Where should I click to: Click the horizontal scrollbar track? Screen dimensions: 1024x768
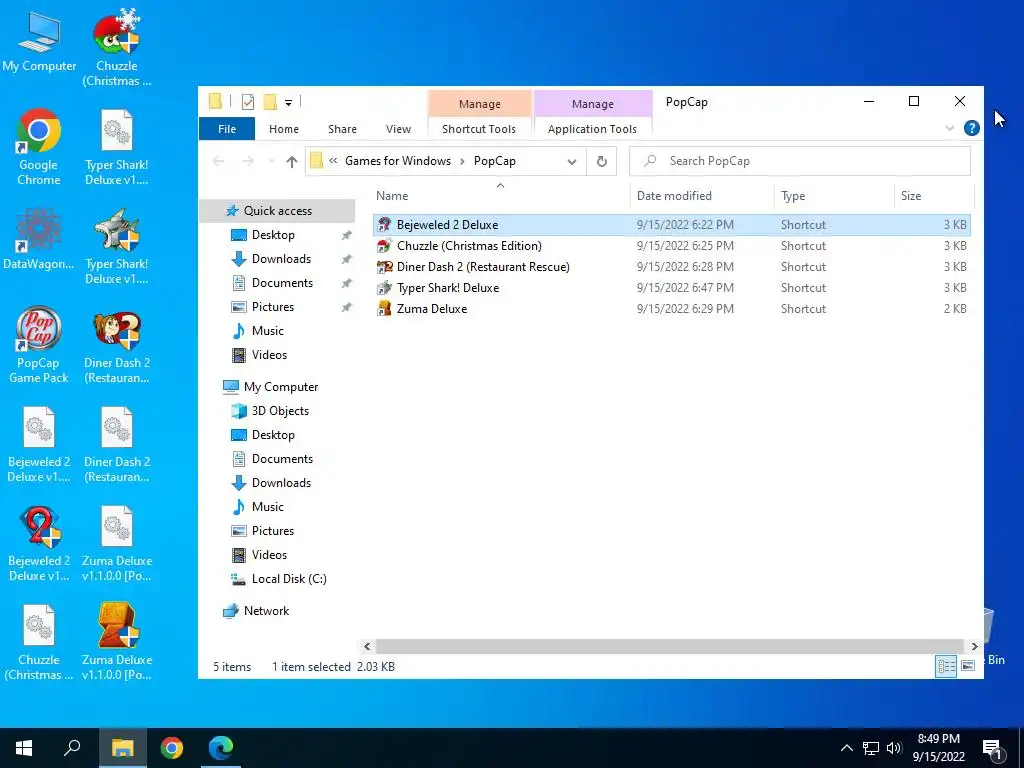coord(670,646)
